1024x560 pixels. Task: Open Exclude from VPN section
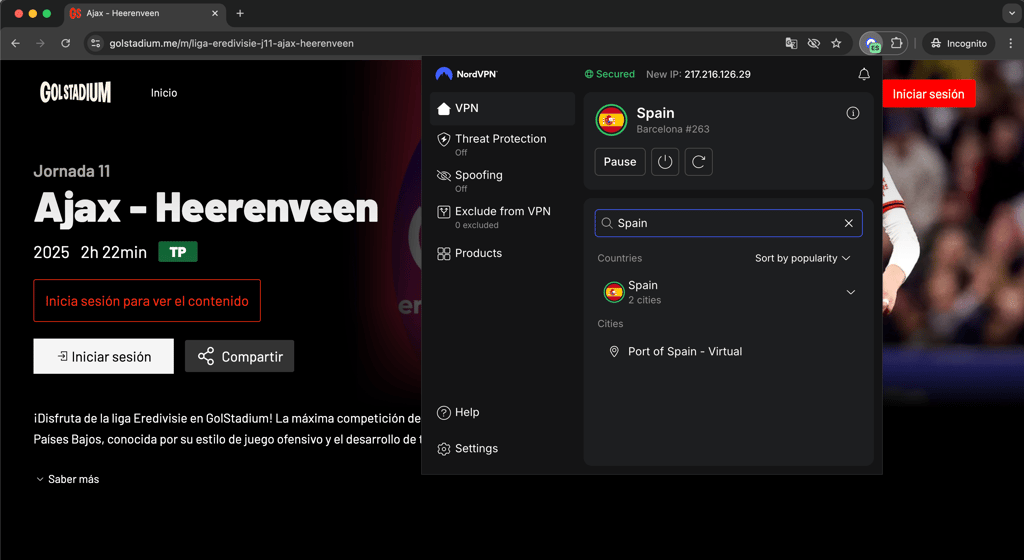point(502,217)
